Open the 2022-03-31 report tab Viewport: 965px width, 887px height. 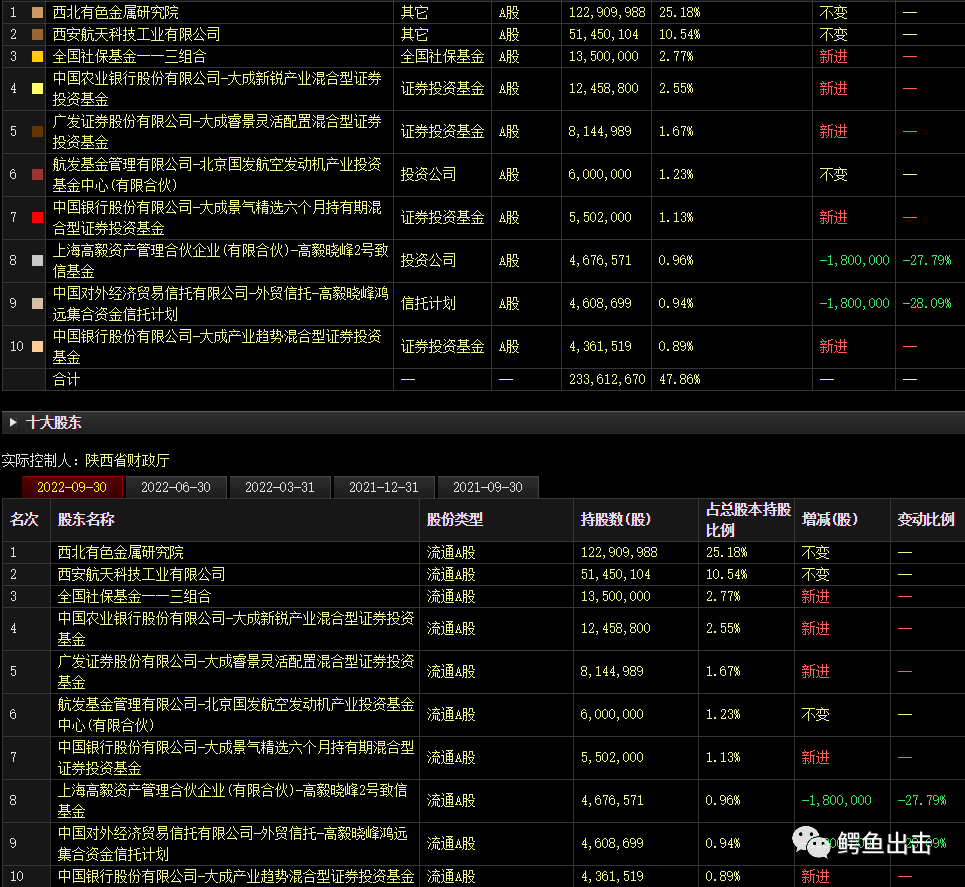click(x=280, y=487)
